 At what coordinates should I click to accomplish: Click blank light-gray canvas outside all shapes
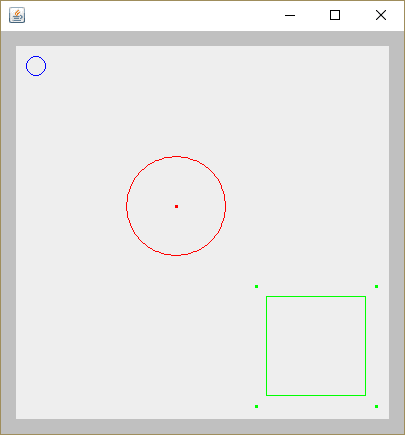(100, 333)
